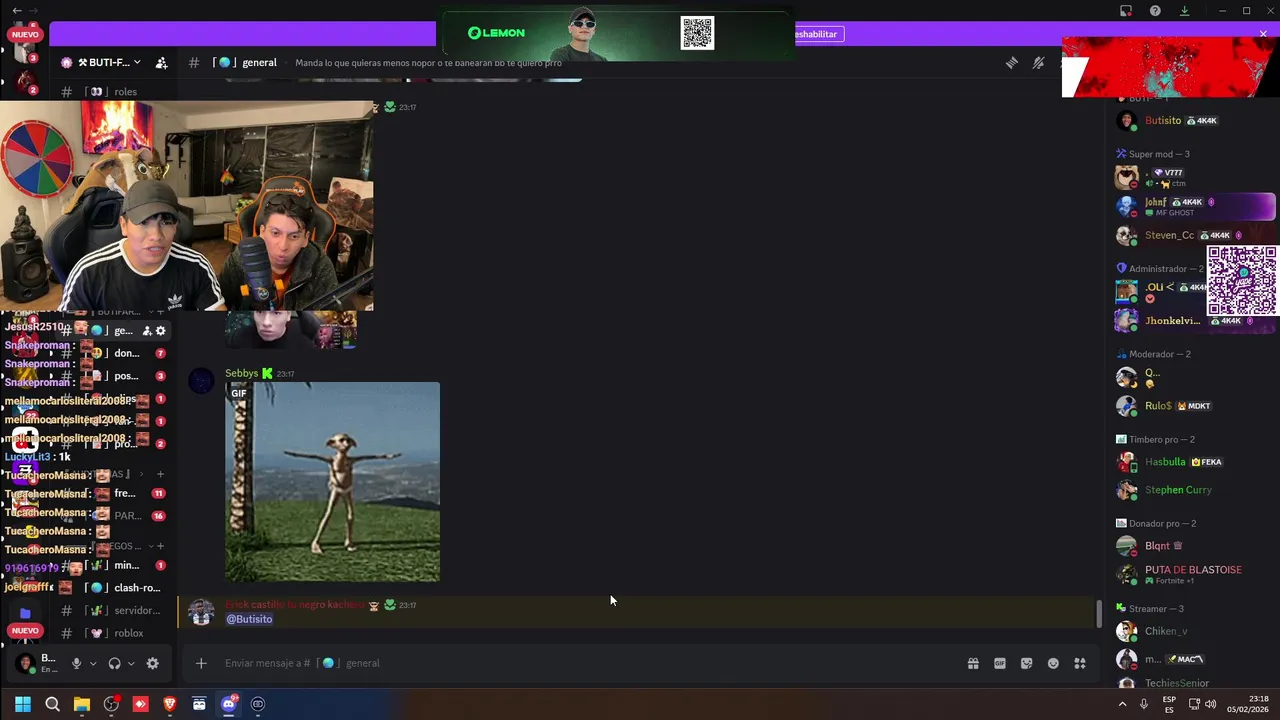The width and height of the screenshot is (1280, 720).
Task: Click Sebbys avatar beside the GIF message
Action: pyautogui.click(x=201, y=380)
